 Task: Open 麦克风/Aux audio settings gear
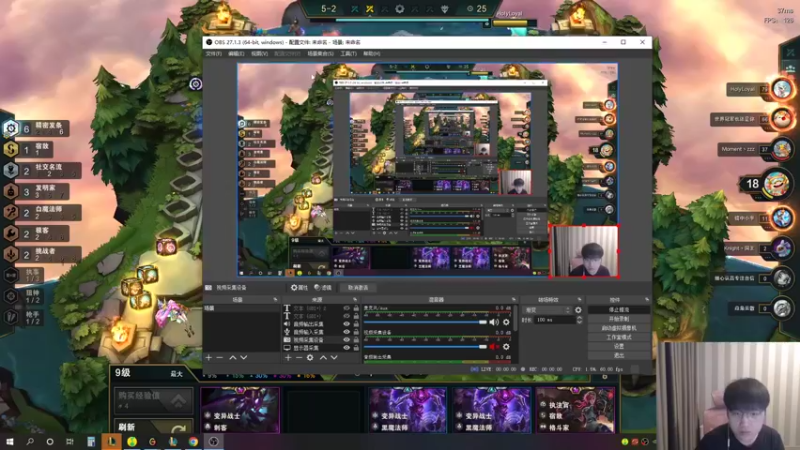tap(506, 322)
